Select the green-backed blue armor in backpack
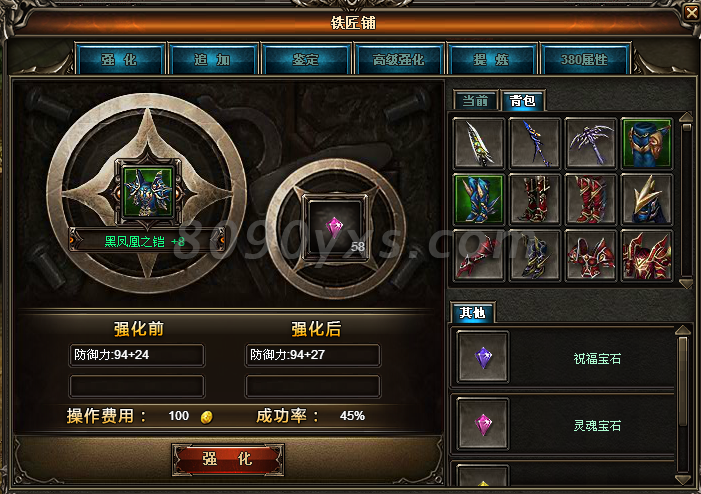Viewport: 701px width, 494px height. (x=647, y=143)
